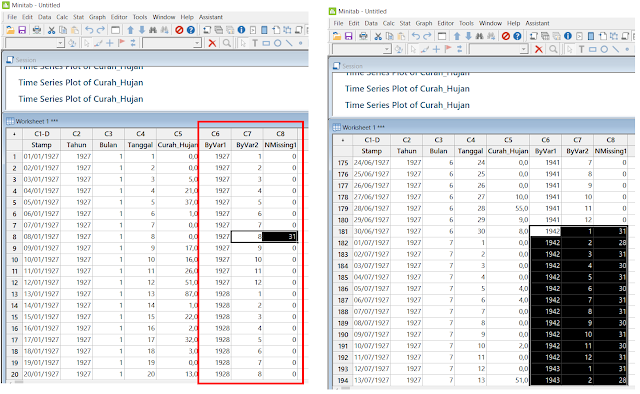
Task: Select row 8 header in left worksheet
Action: coord(14,237)
